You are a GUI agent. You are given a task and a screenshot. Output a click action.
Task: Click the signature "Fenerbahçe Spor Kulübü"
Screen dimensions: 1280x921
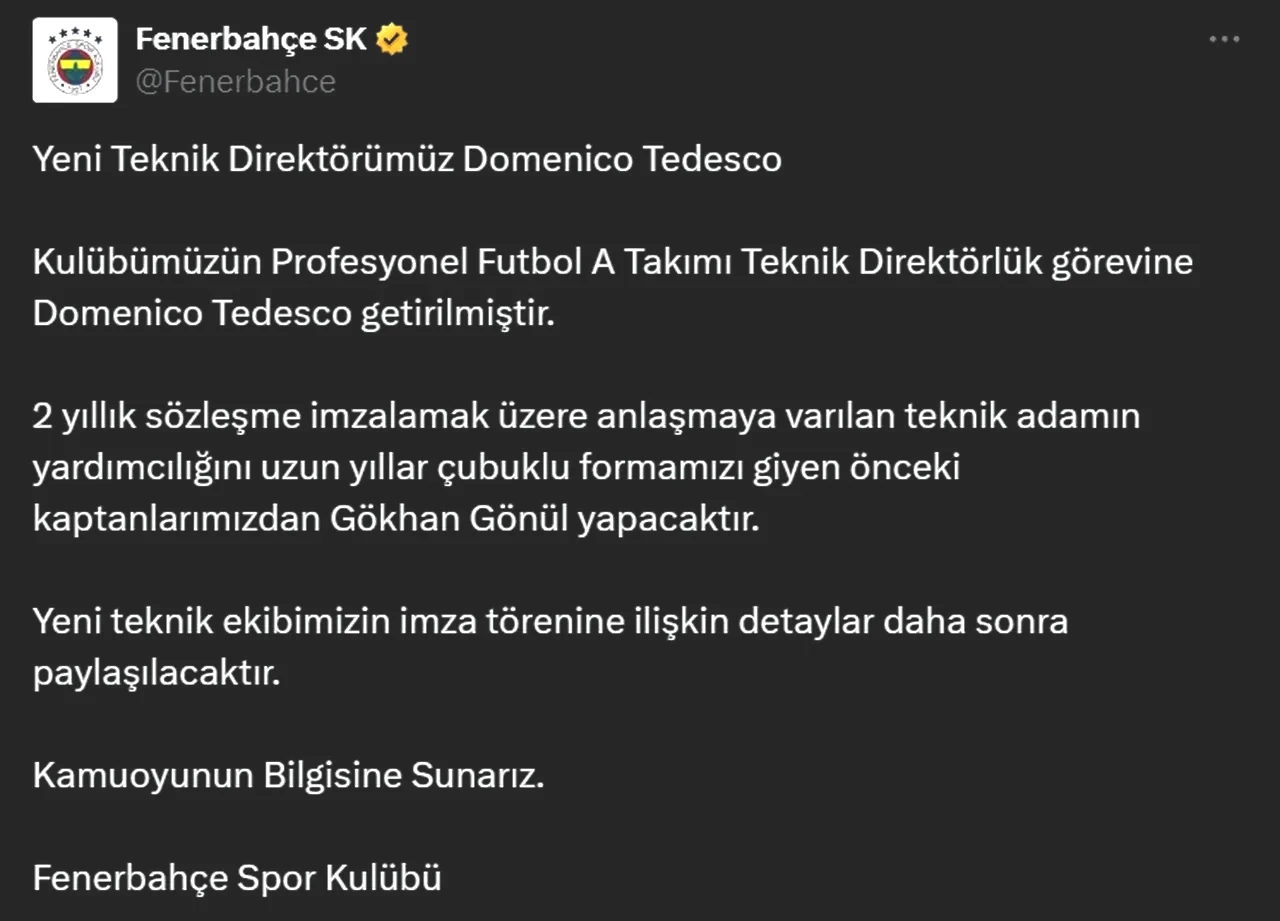237,879
